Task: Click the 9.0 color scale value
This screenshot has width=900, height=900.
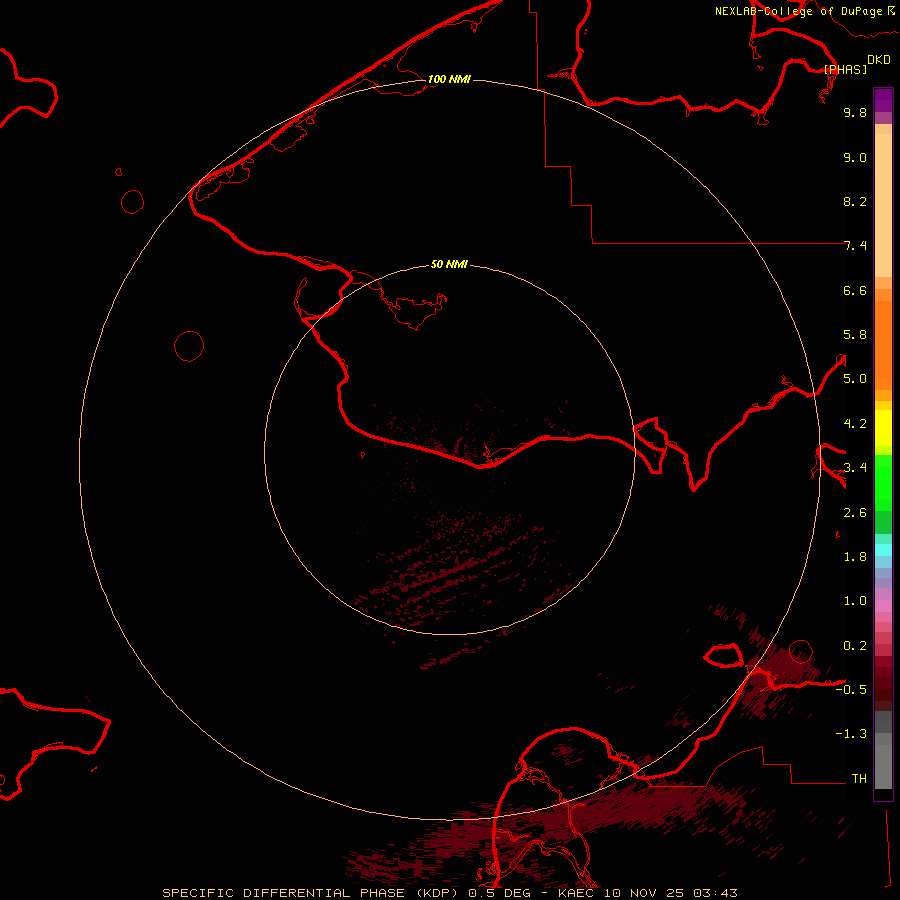Action: coord(855,158)
